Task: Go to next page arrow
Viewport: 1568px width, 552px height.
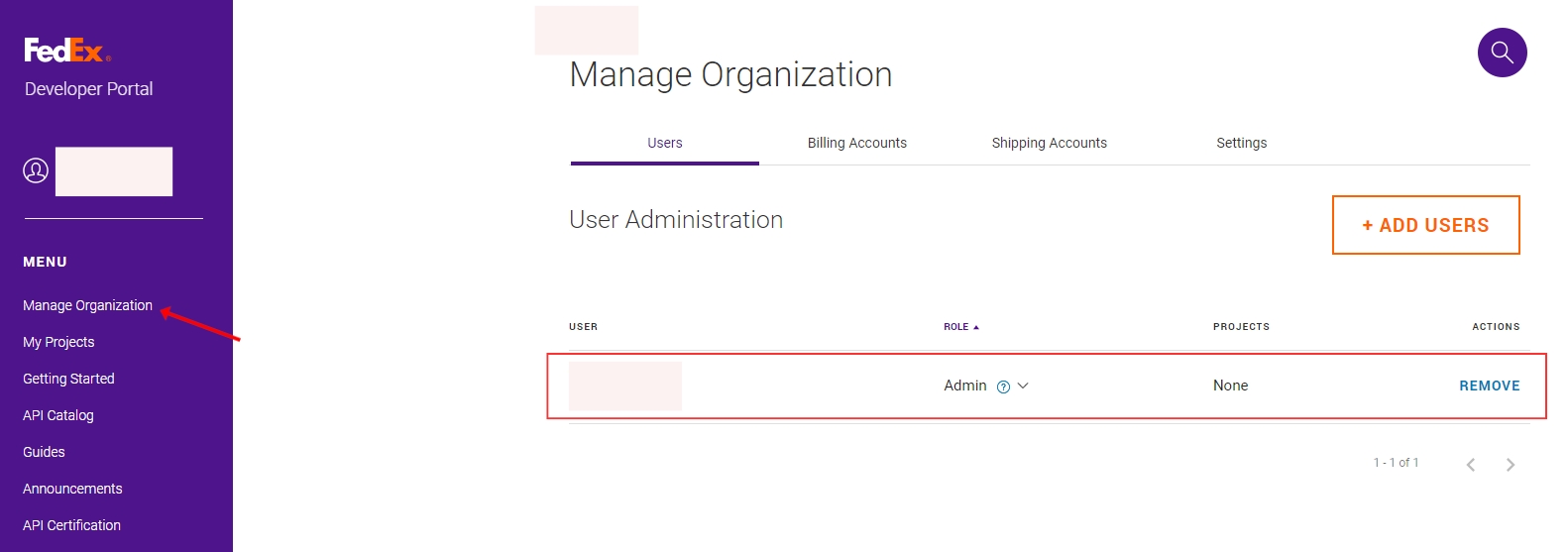Action: tap(1510, 465)
